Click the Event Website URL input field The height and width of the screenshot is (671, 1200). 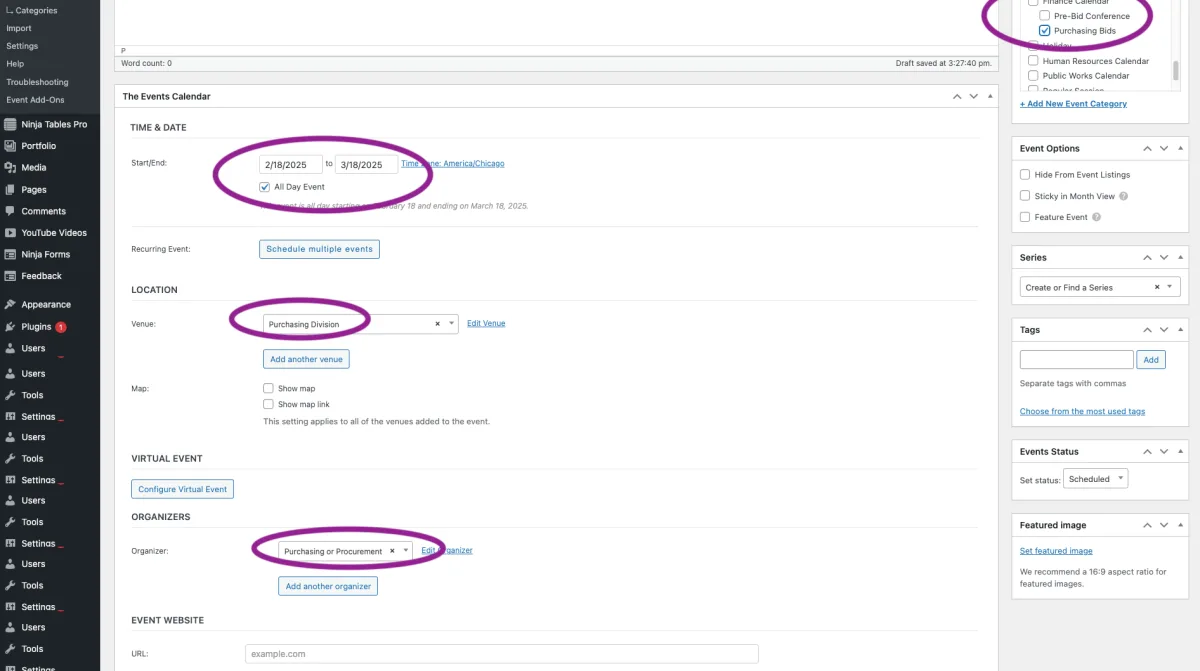(501, 654)
